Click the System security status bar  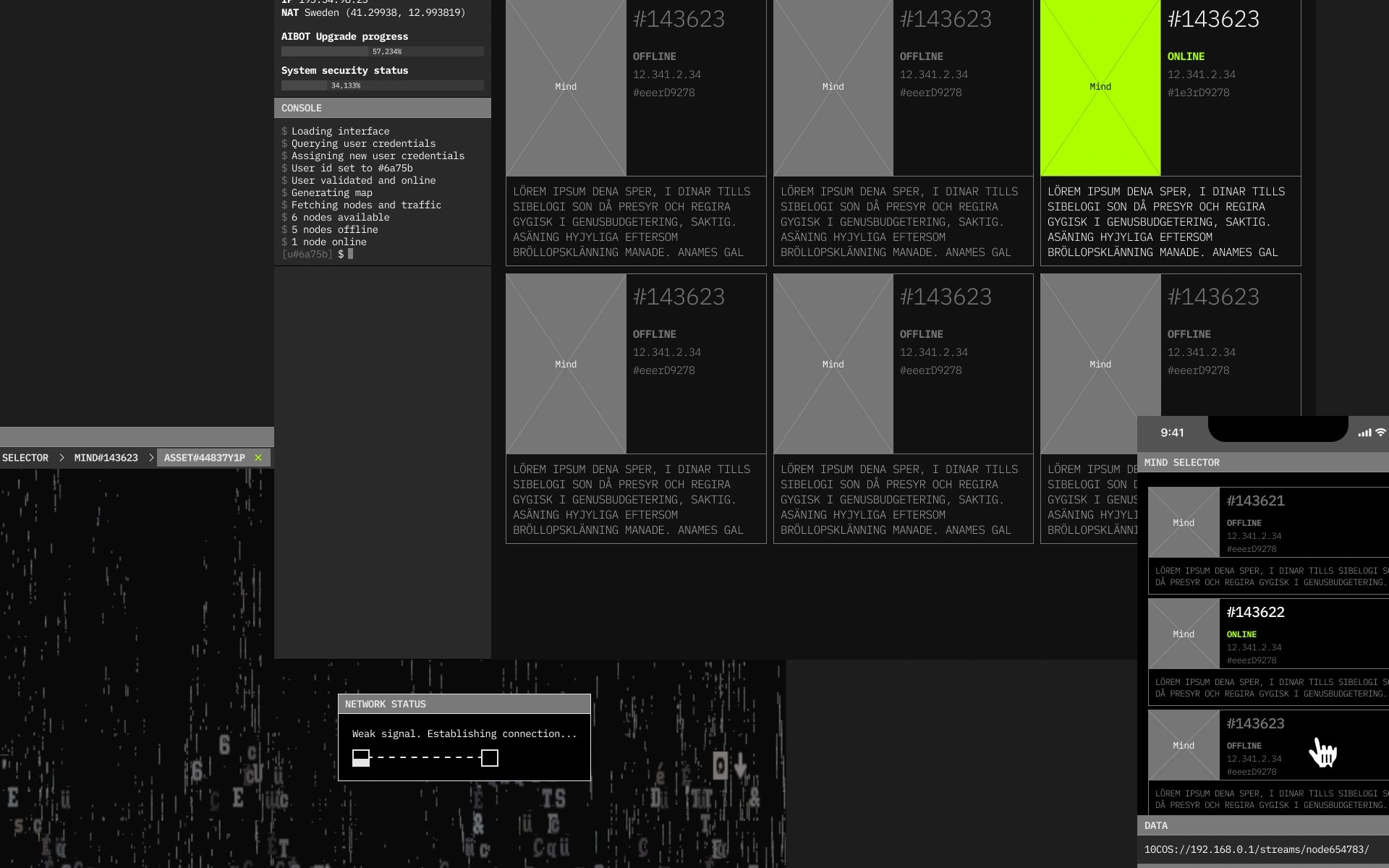click(382, 85)
